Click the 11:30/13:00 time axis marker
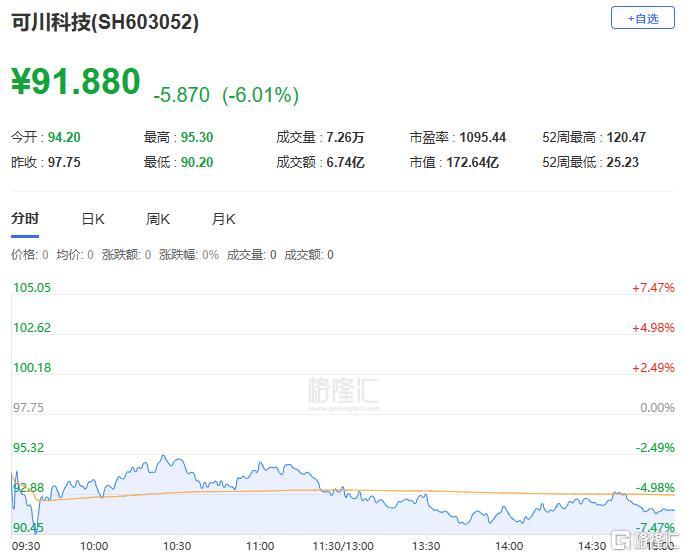This screenshot has height=557, width=686. point(343,546)
